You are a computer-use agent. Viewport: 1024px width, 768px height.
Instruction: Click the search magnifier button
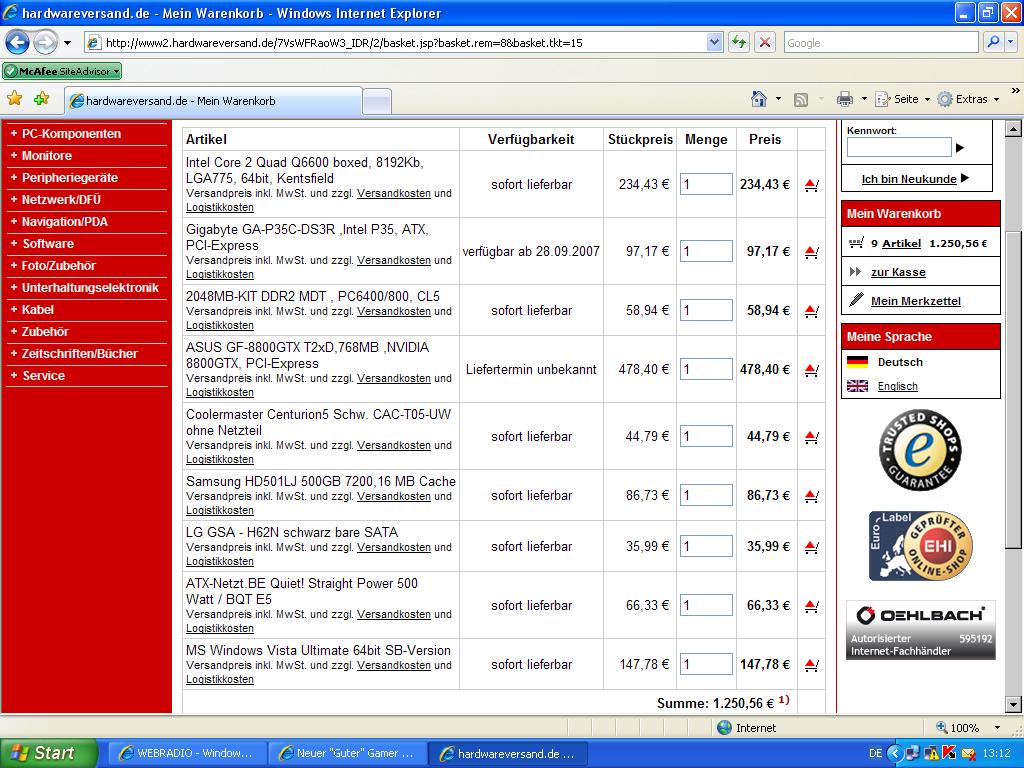[993, 42]
